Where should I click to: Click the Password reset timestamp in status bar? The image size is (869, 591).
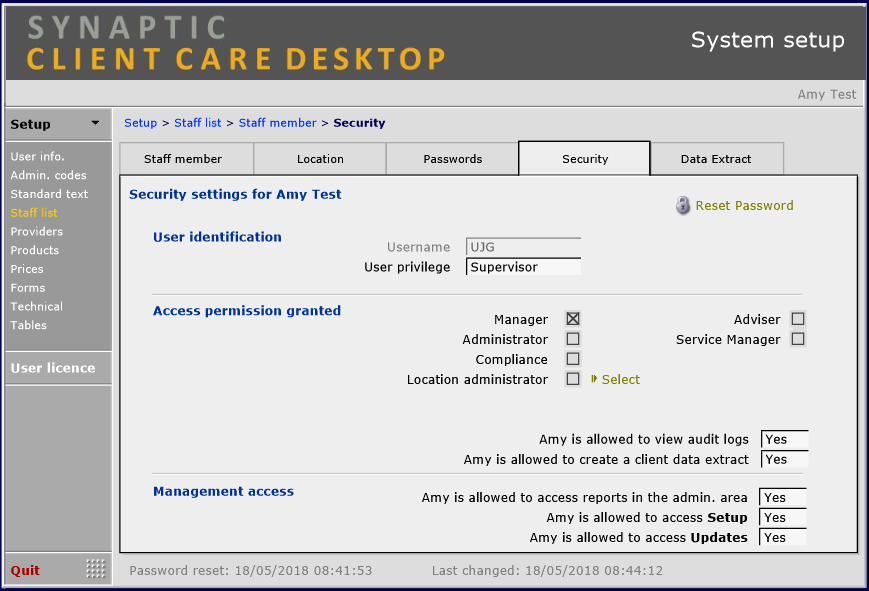[x=251, y=570]
